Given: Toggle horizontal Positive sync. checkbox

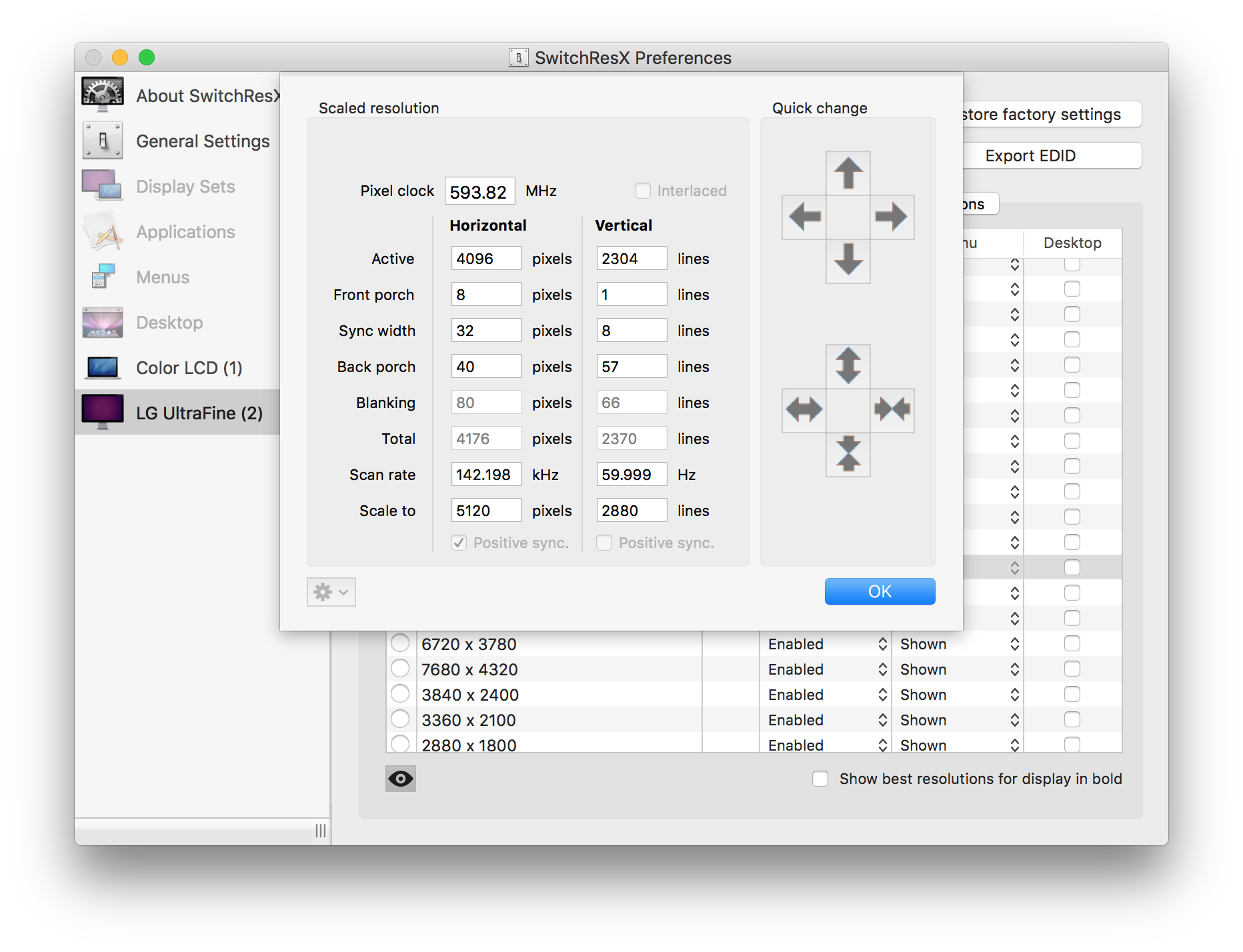Looking at the screenshot, I should (459, 543).
